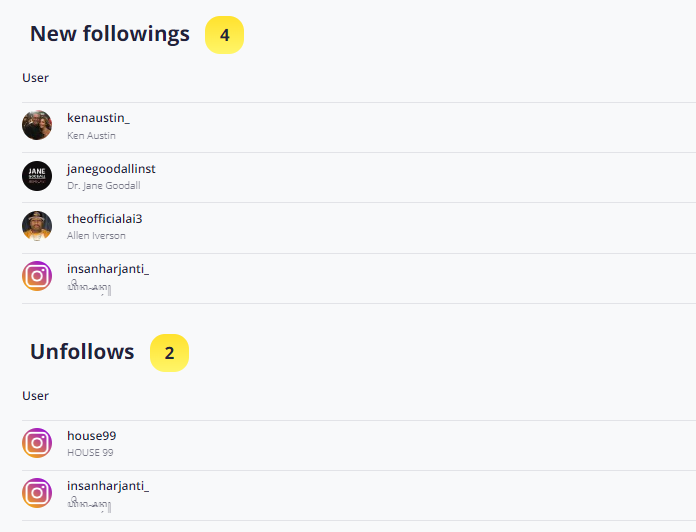Click the Instagram icon beside insanharjanti_ in Unfollows
This screenshot has width=696, height=532.
point(37,493)
